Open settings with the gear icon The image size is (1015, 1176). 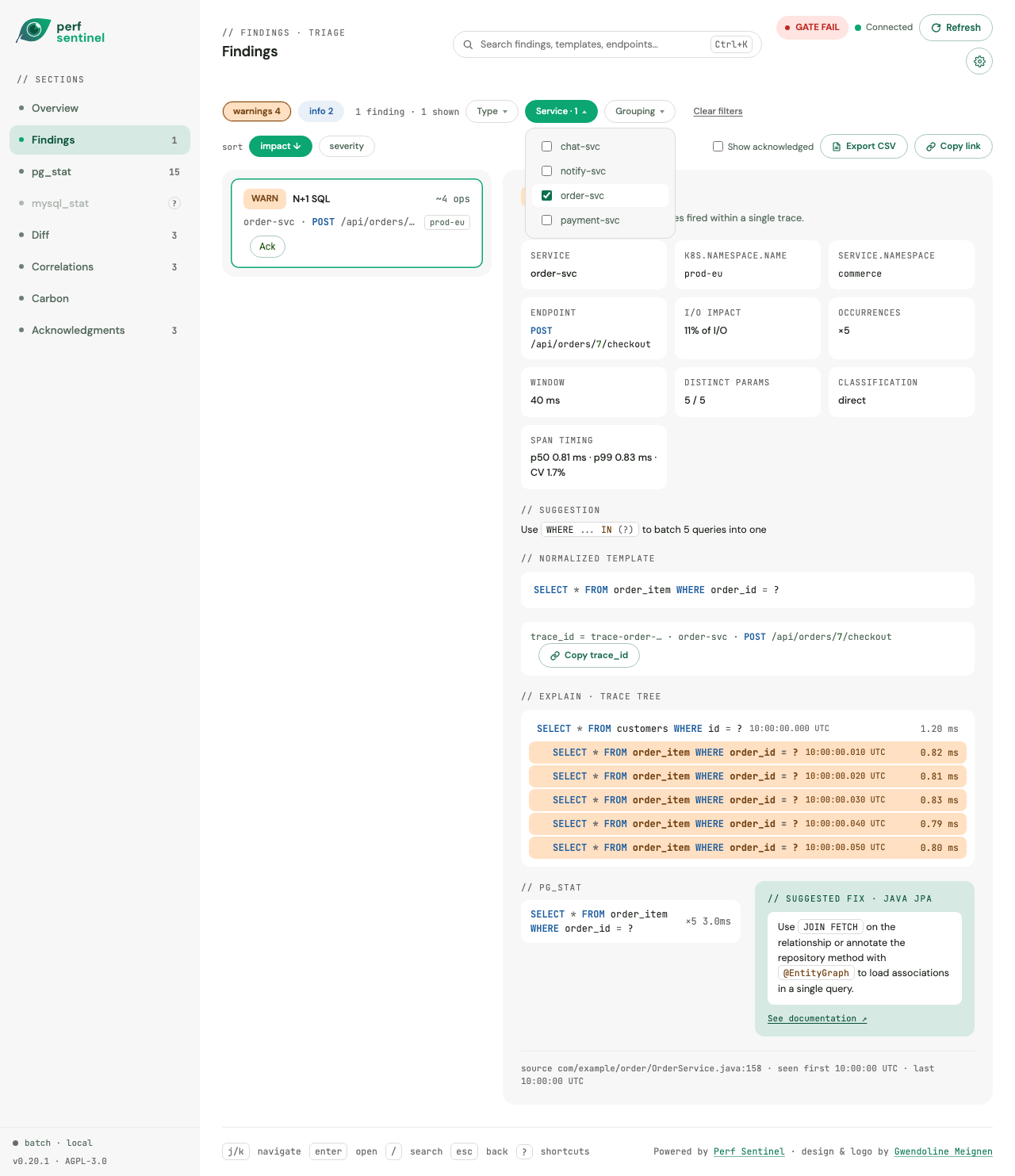pyautogui.click(x=979, y=61)
